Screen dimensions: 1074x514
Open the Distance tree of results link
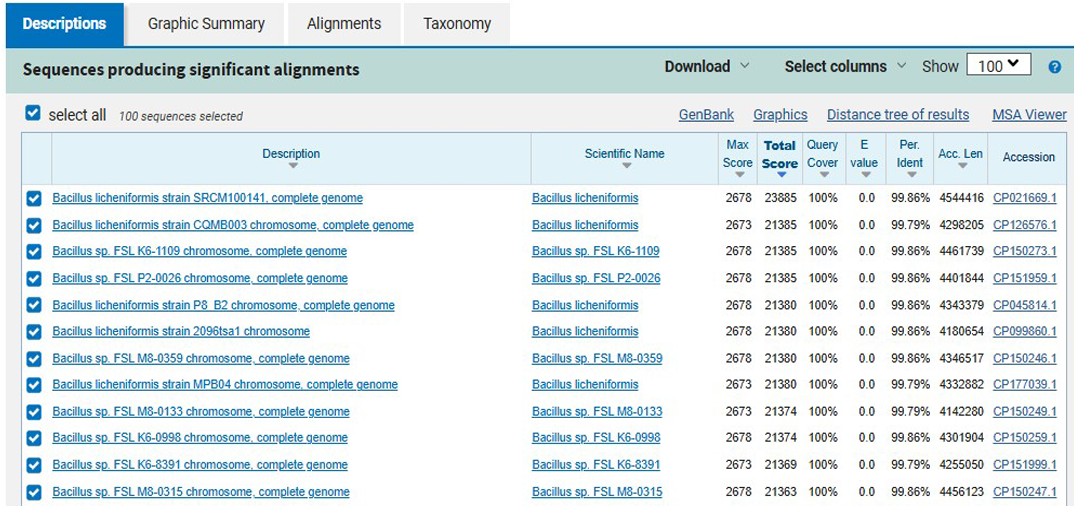(x=897, y=115)
